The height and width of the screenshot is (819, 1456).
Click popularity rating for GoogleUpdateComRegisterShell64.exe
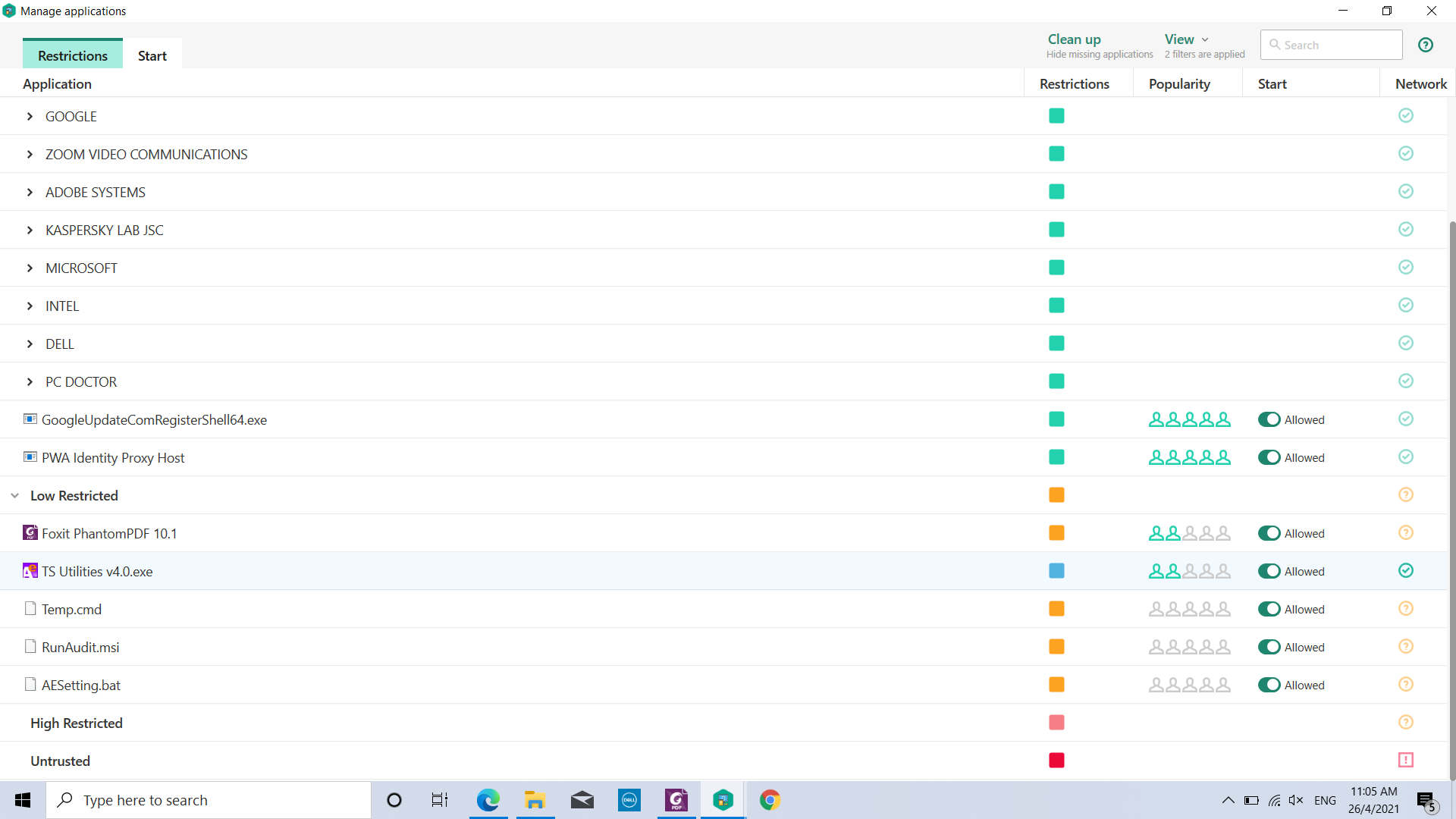tap(1189, 419)
